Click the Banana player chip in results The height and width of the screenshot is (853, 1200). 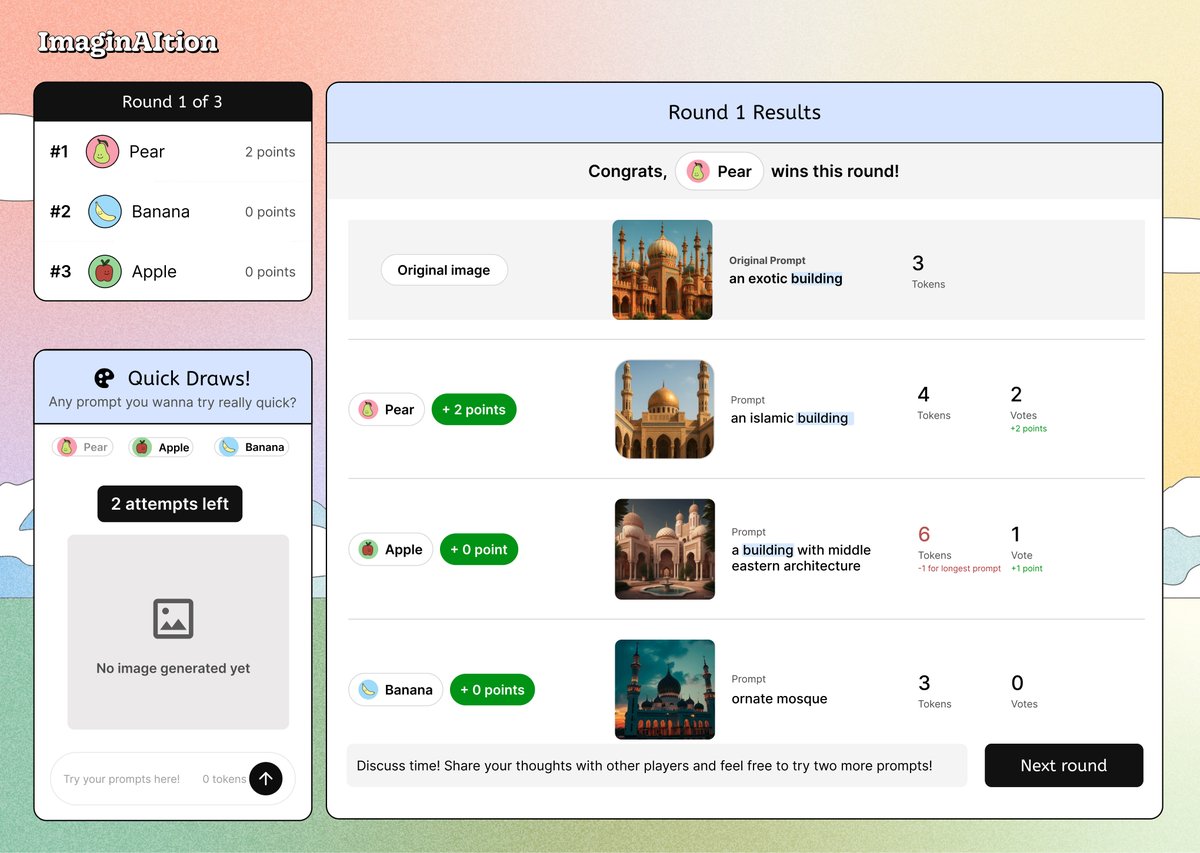[x=395, y=689]
